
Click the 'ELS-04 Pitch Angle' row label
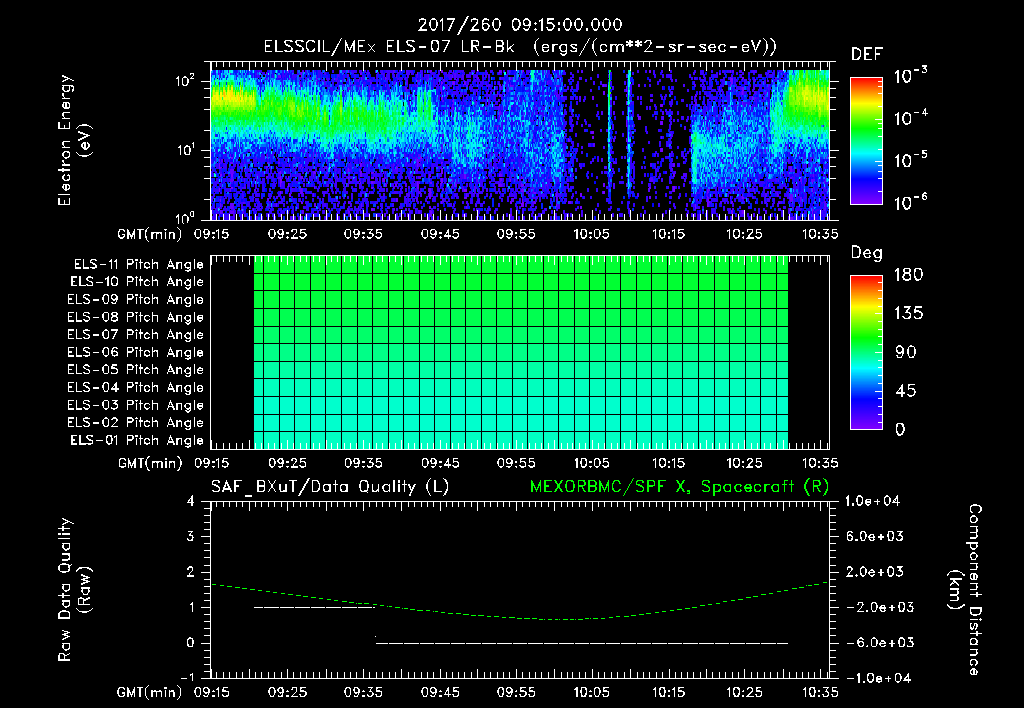click(135, 387)
